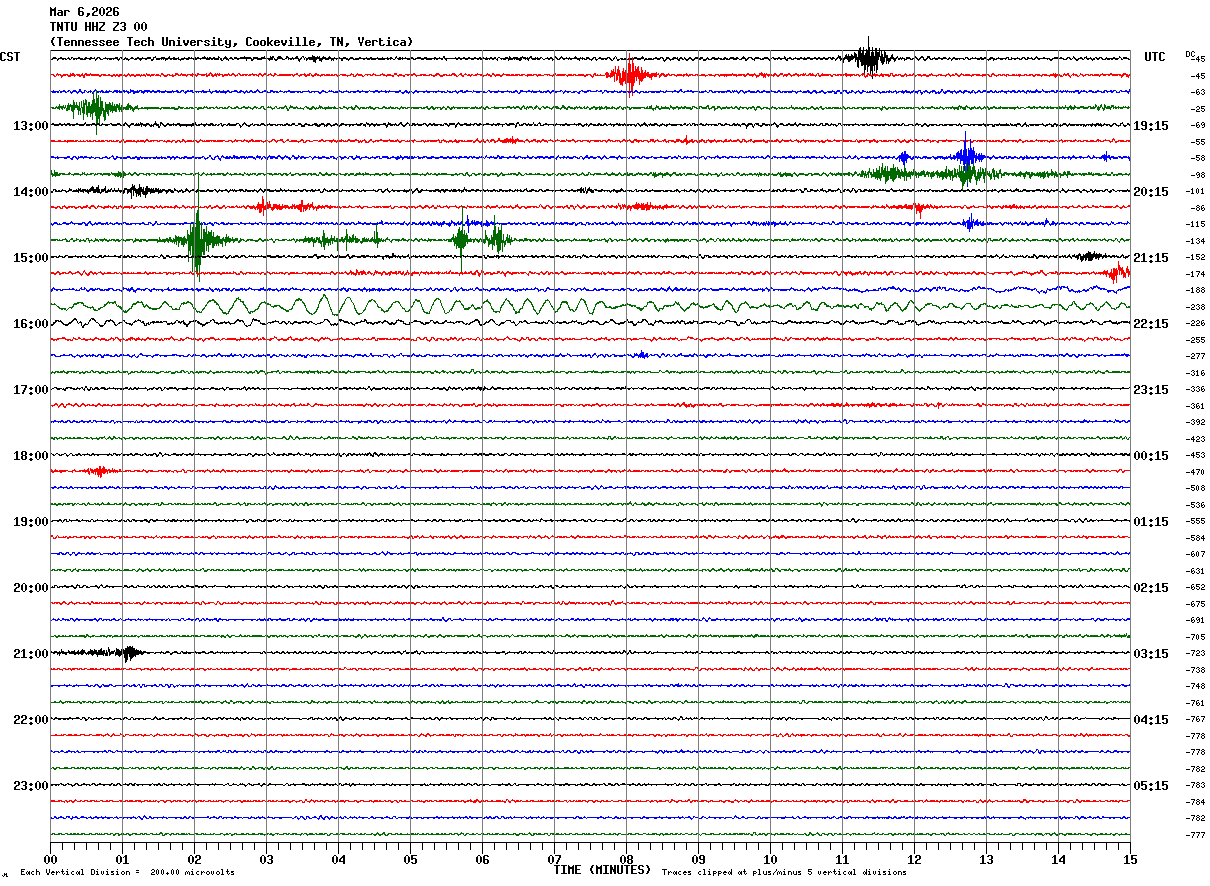1210x886 pixels.
Task: Click the red seismic burst near minute 8
Action: (630, 75)
